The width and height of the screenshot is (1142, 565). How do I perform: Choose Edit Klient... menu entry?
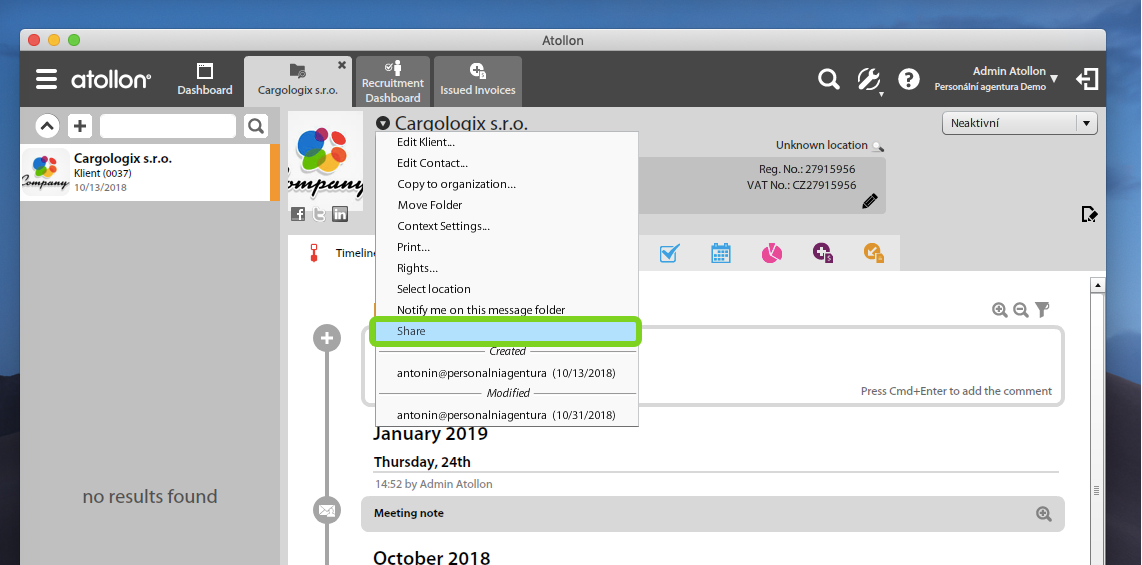click(x=426, y=142)
